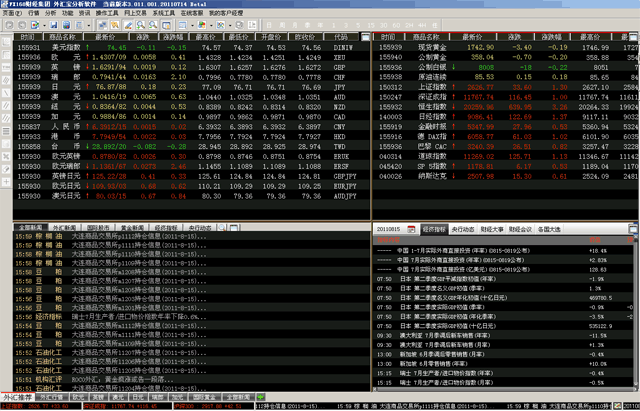The height and width of the screenshot is (411, 640).
Task: Click the table view toolbar icon
Action: coord(182,25)
